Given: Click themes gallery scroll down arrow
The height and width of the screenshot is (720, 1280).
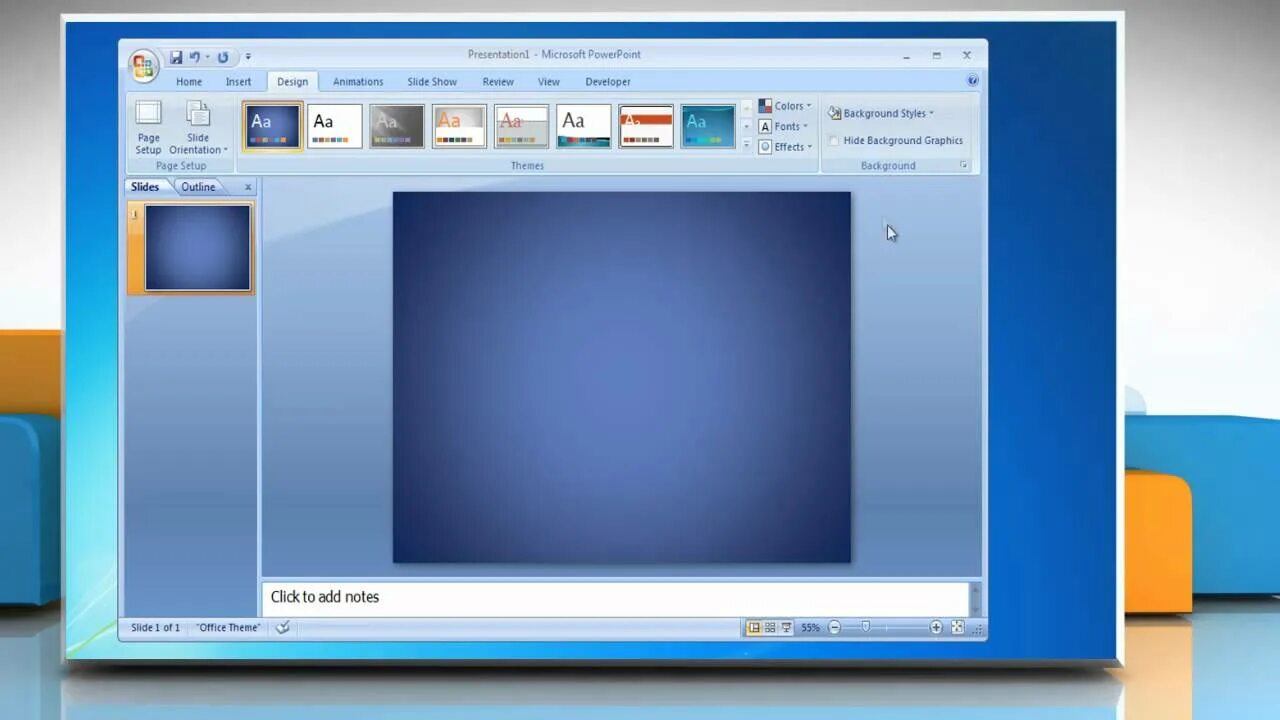Looking at the screenshot, I should pos(746,126).
